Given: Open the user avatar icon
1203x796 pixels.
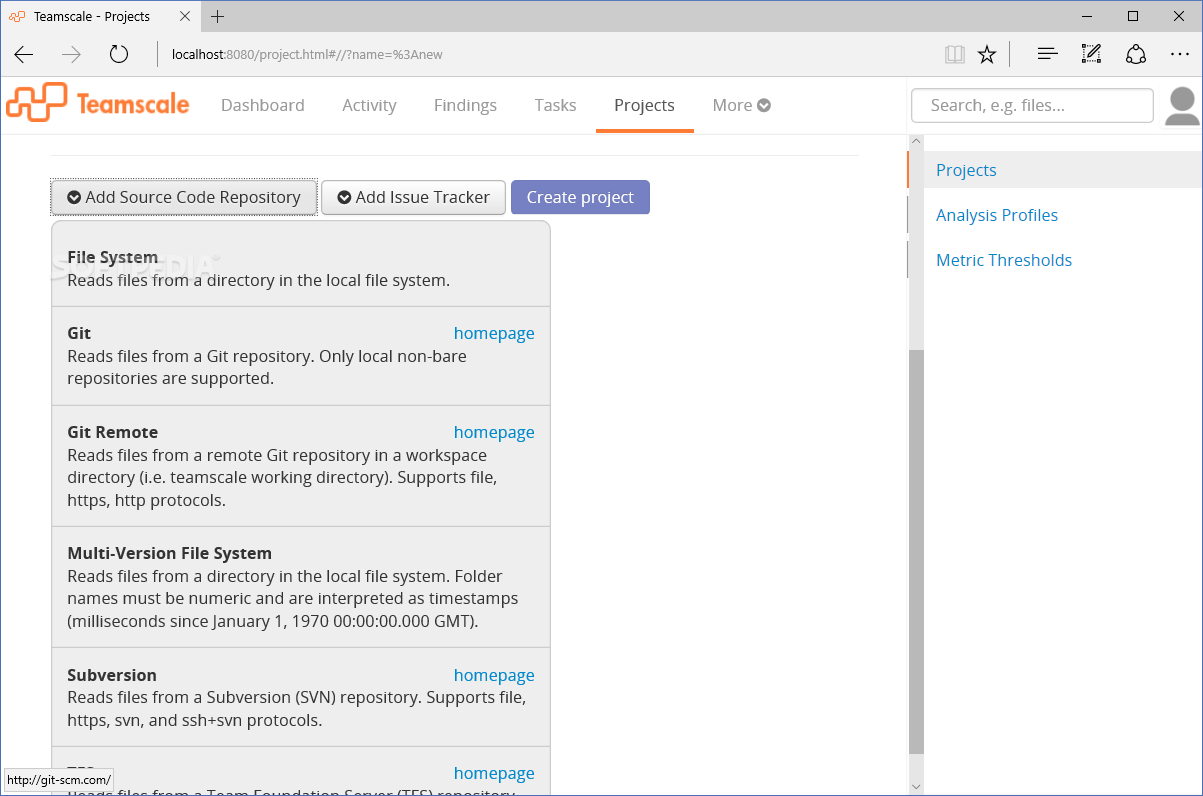Looking at the screenshot, I should pos(1183,106).
